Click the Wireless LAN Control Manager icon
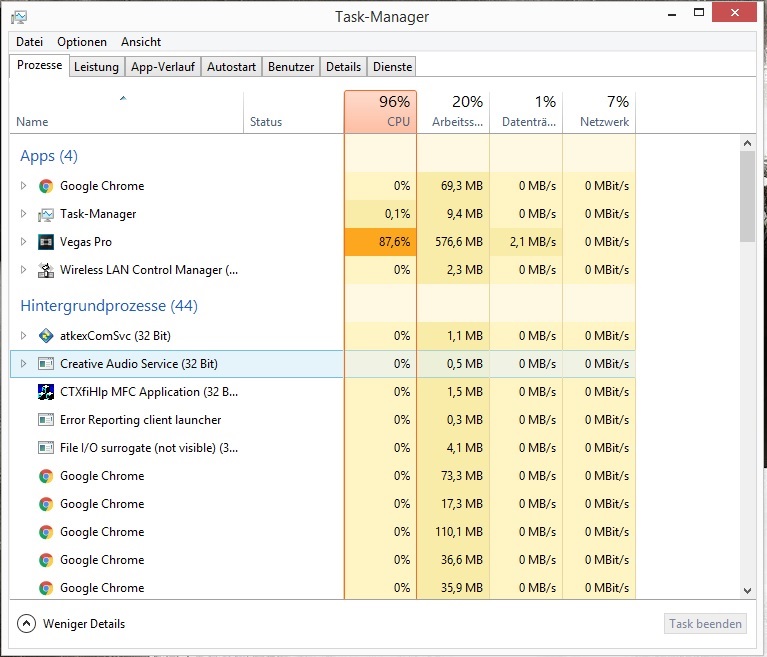This screenshot has height=657, width=767. coord(46,270)
